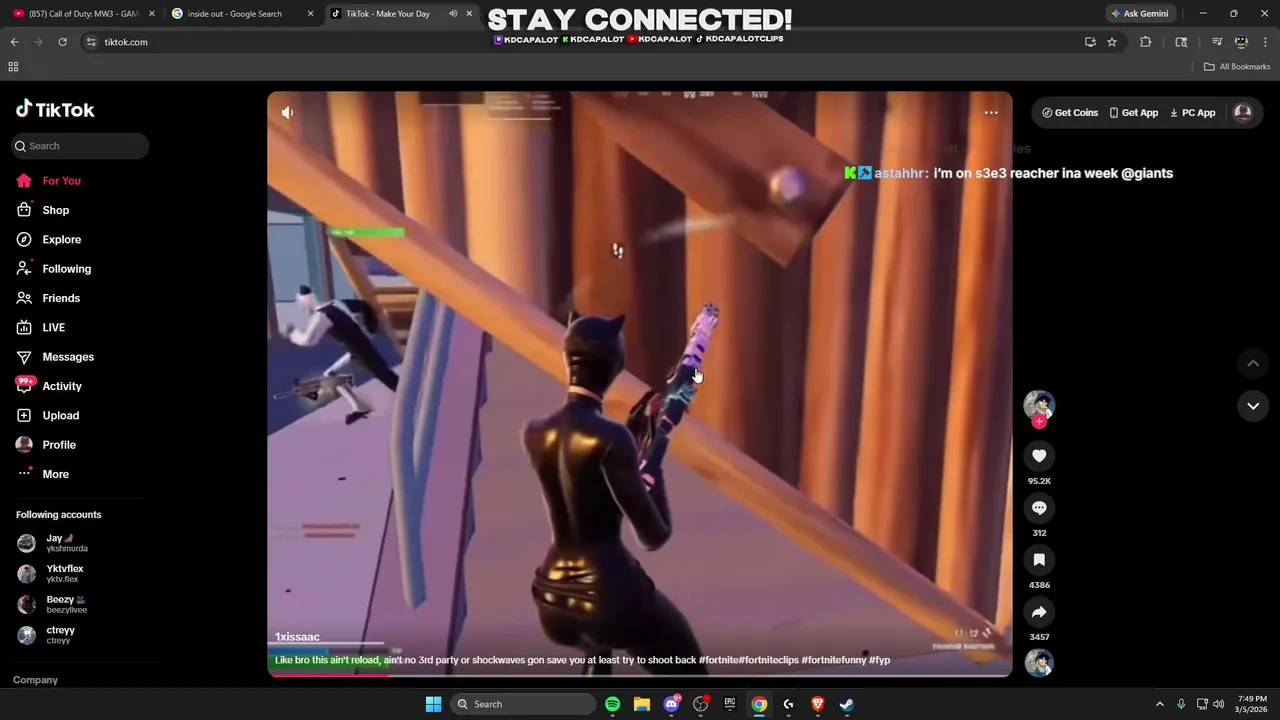Viewport: 1280px width, 720px height.
Task: Click the TikTok logo
Action: pyautogui.click(x=55, y=110)
